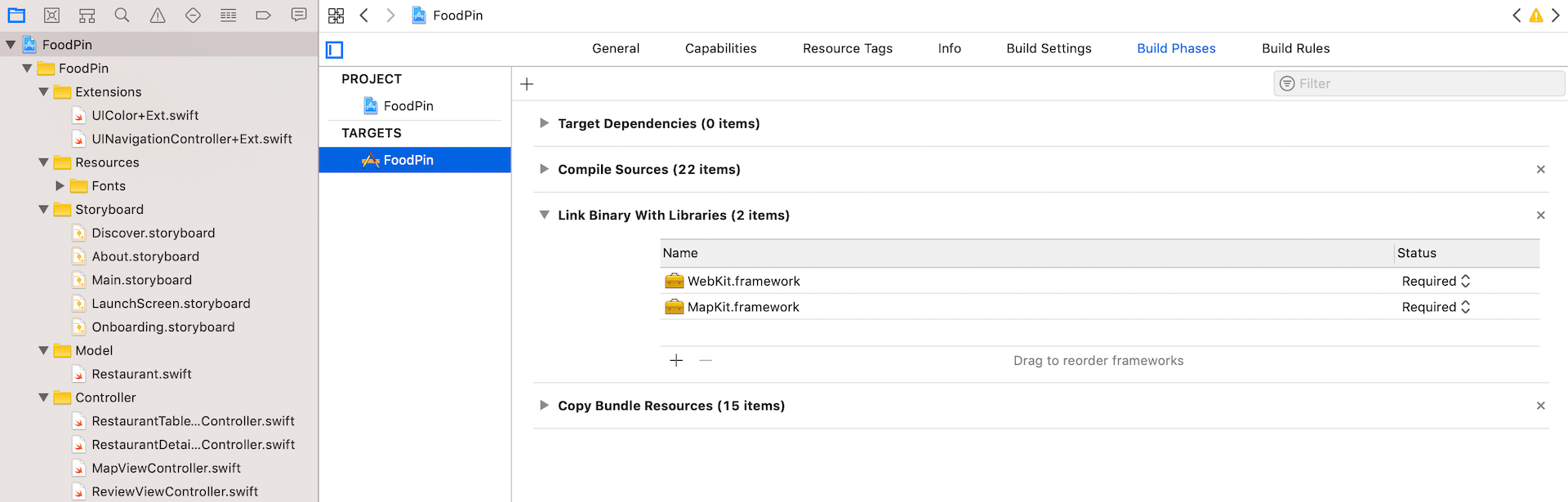1568x502 pixels.
Task: Toggle the project and targets list sidebar
Action: [x=335, y=50]
